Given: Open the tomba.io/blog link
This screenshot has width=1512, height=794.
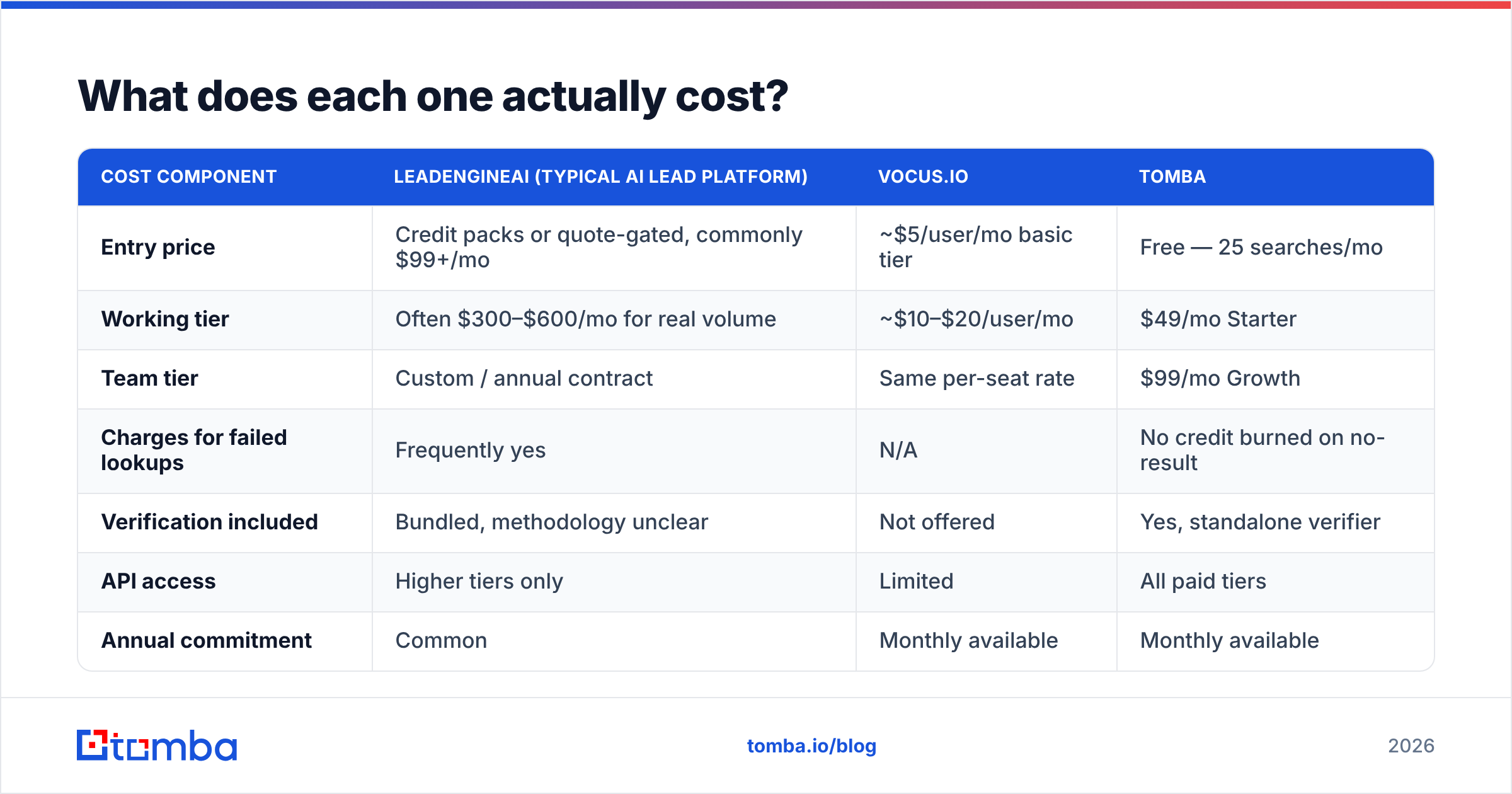Looking at the screenshot, I should tap(811, 746).
